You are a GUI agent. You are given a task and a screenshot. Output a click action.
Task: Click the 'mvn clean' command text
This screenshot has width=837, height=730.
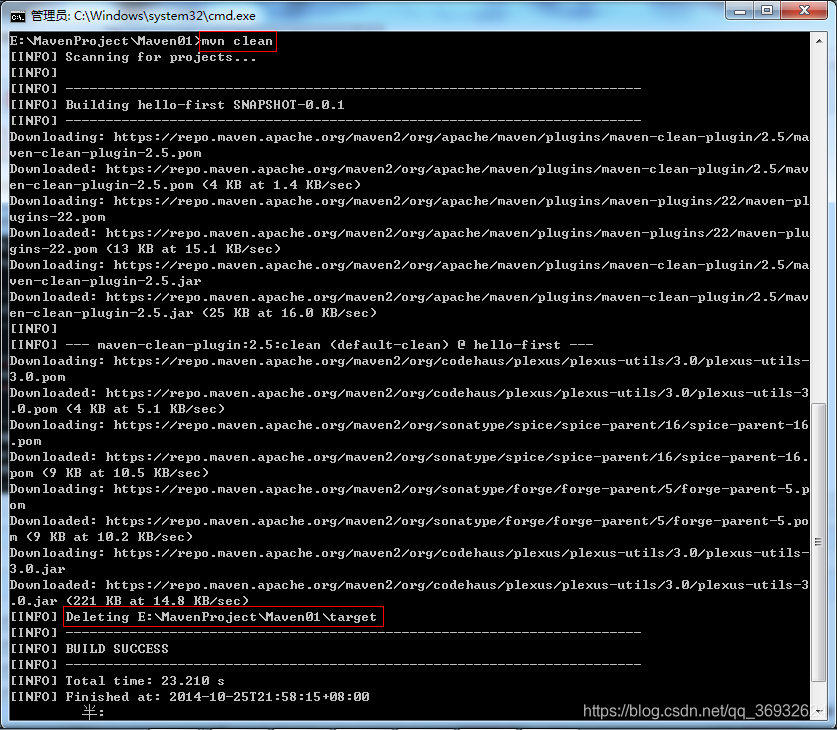pos(237,41)
